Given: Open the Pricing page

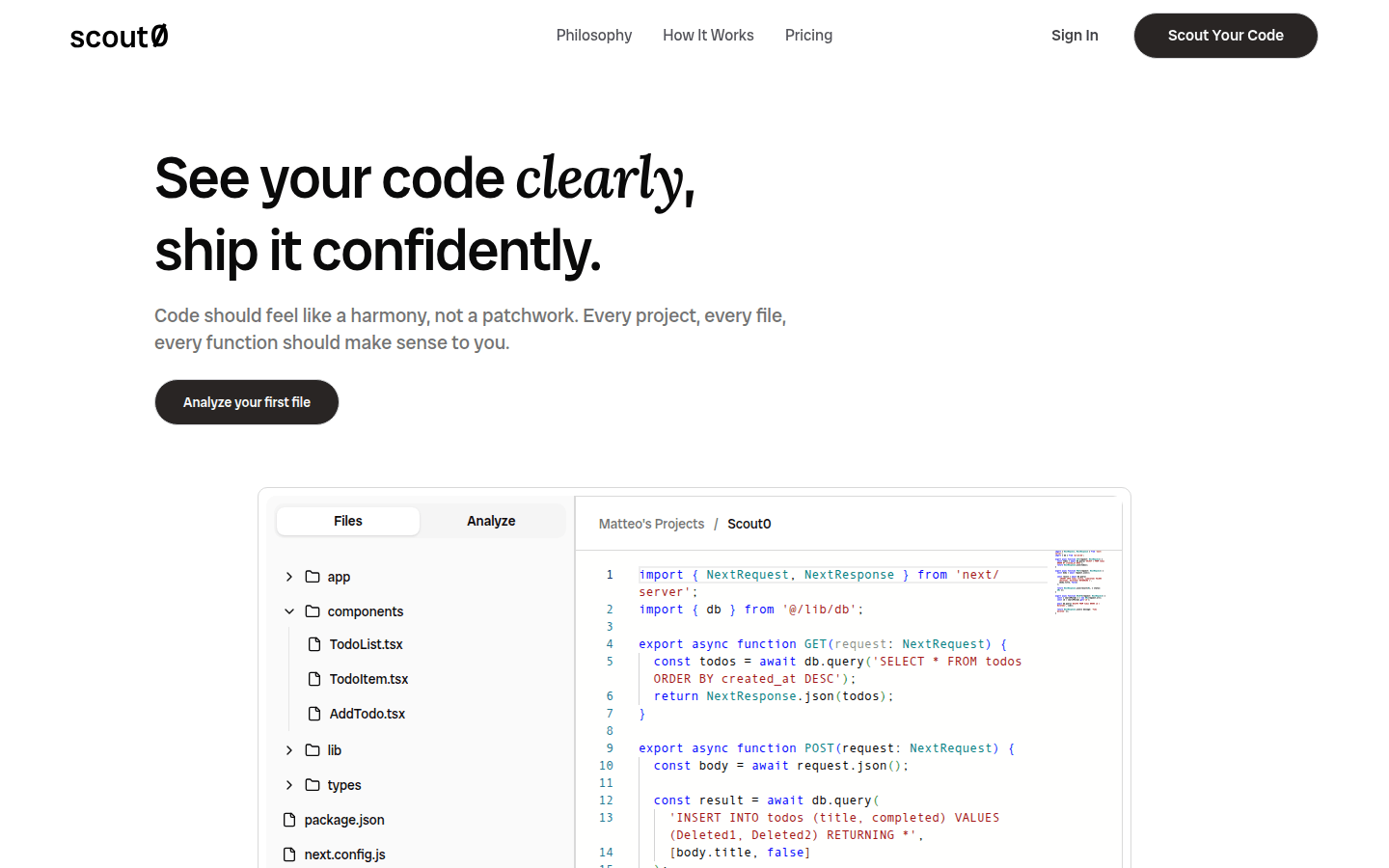Looking at the screenshot, I should pyautogui.click(x=808, y=36).
